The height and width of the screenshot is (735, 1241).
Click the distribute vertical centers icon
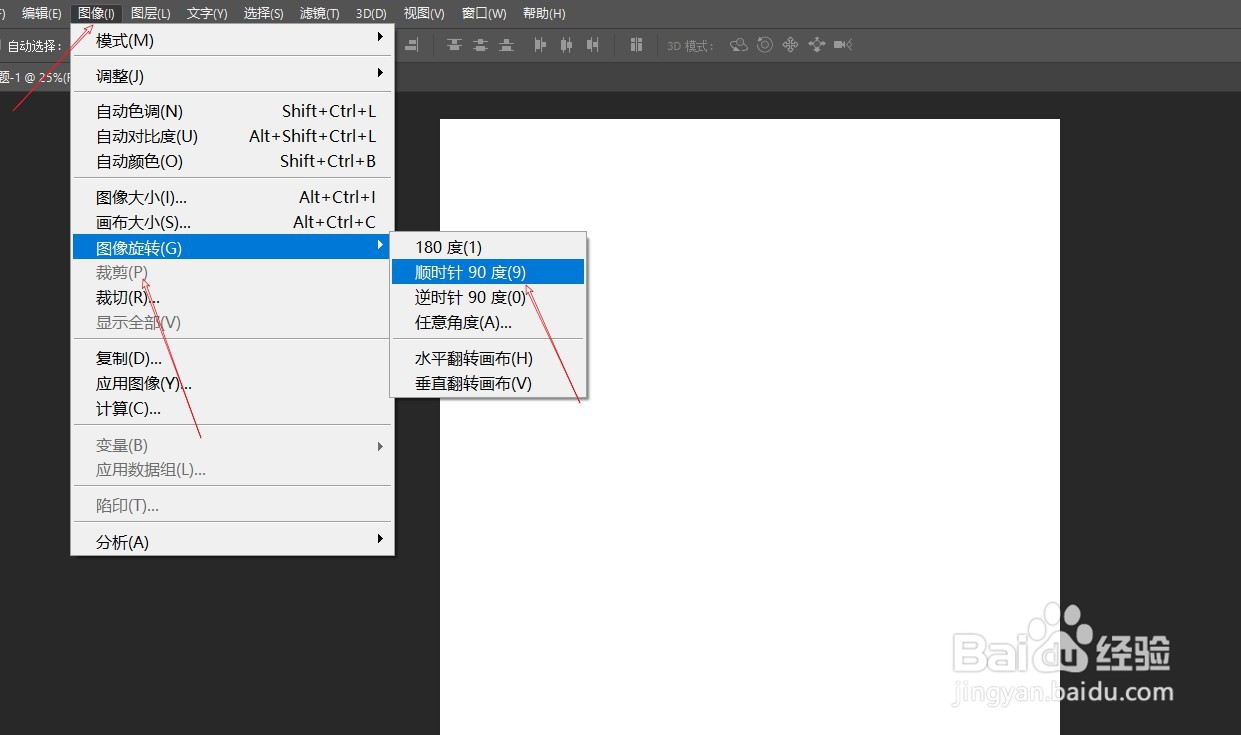[481, 45]
